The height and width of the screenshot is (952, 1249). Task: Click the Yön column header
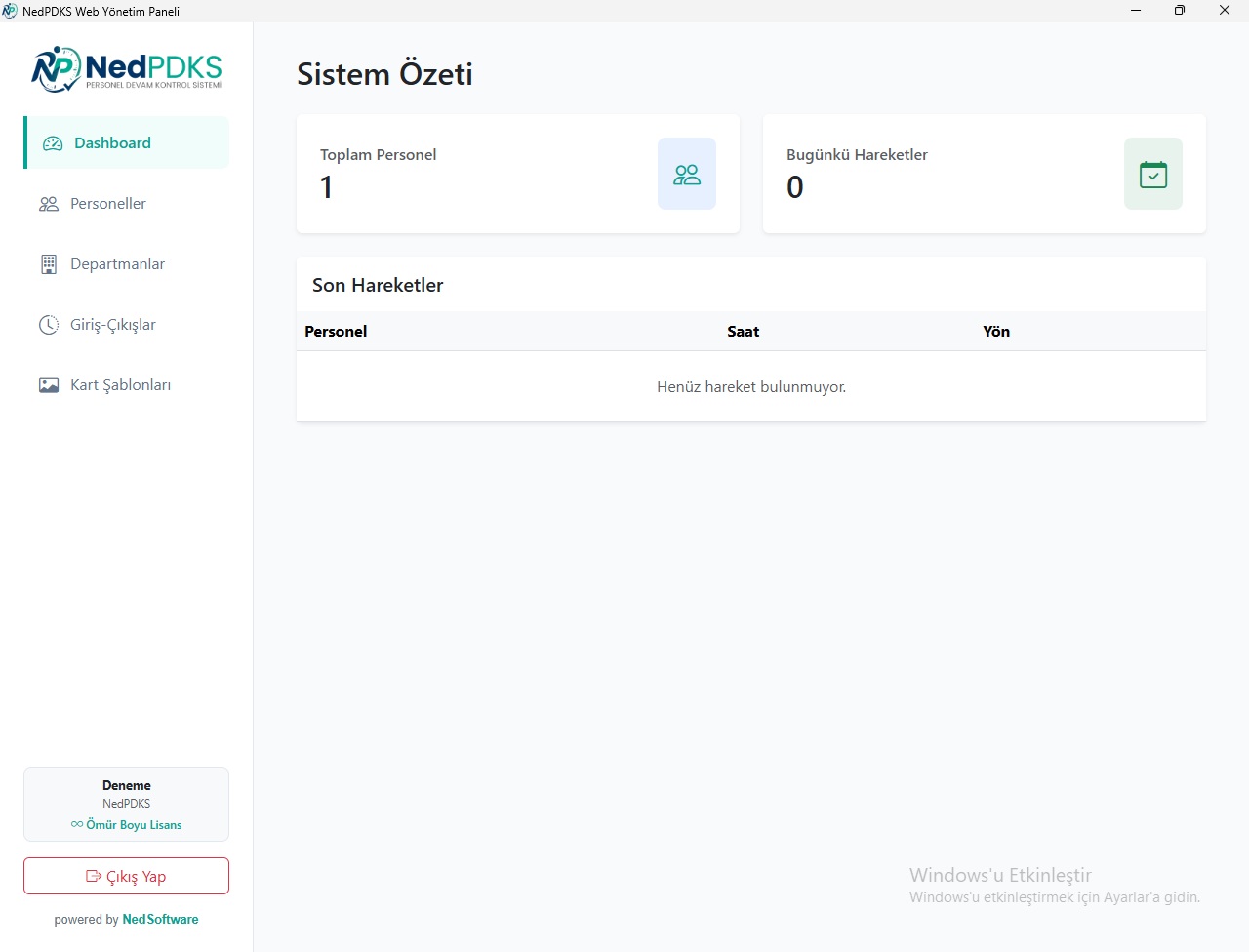click(996, 332)
